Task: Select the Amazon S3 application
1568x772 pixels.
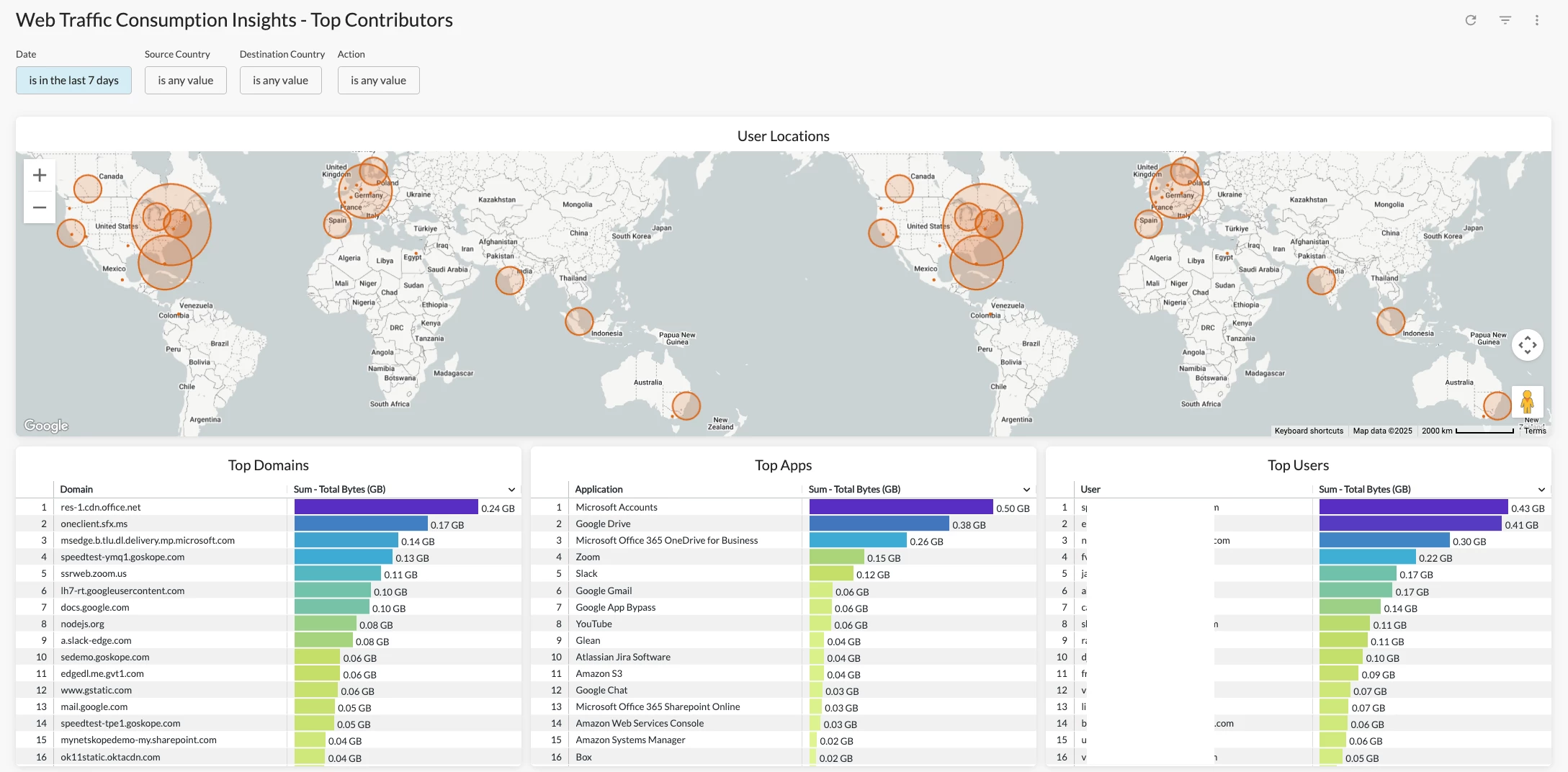Action: click(599, 673)
